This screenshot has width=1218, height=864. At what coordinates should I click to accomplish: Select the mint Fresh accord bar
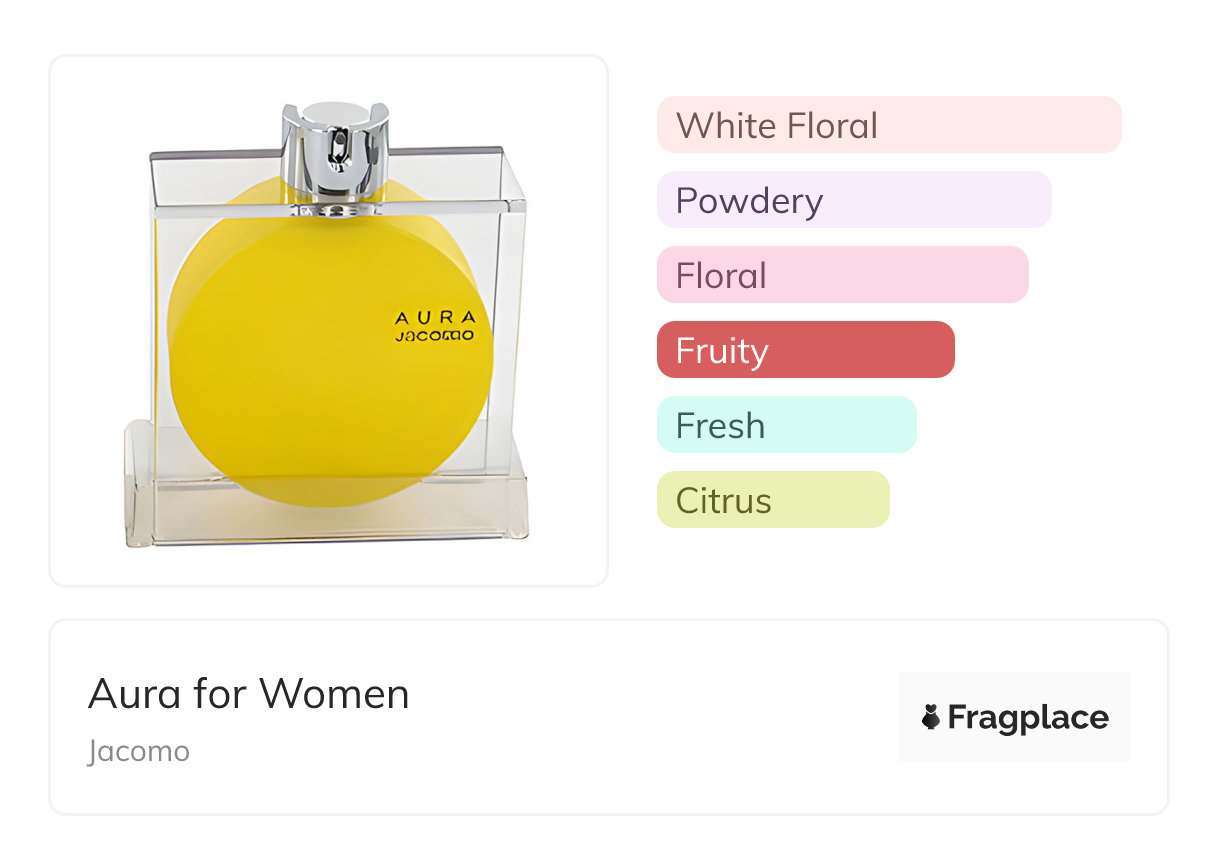pos(786,425)
